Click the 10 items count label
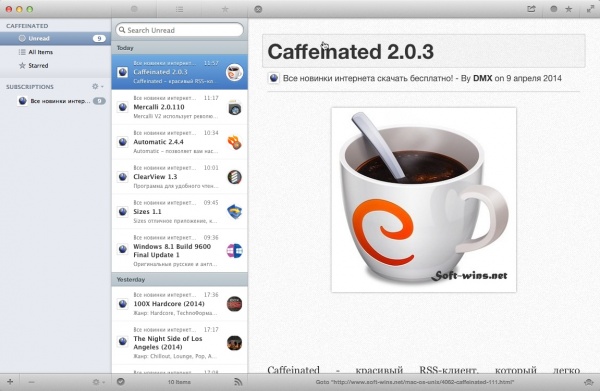 point(179,382)
